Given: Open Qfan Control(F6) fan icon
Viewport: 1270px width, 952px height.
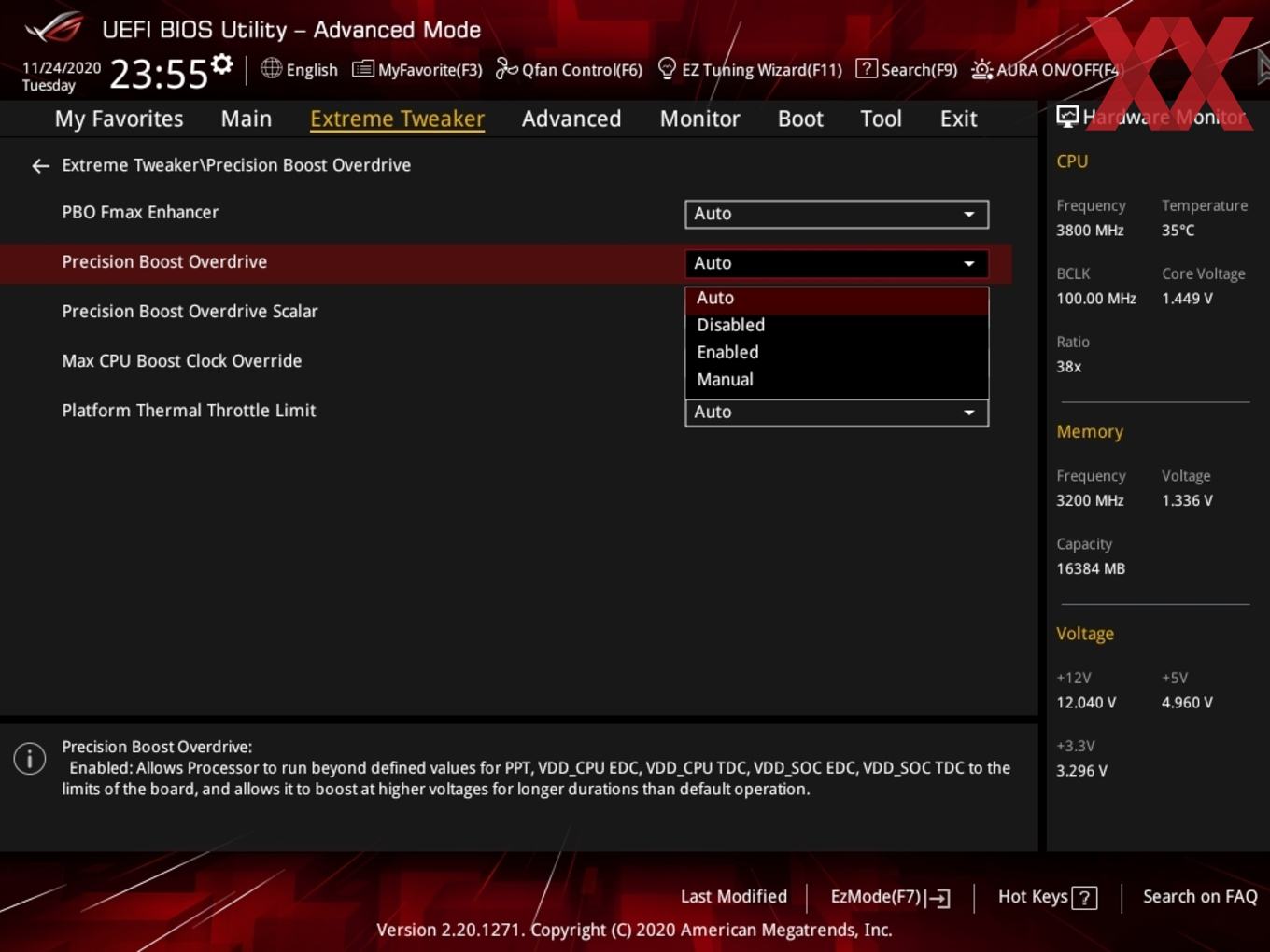Looking at the screenshot, I should tap(506, 68).
